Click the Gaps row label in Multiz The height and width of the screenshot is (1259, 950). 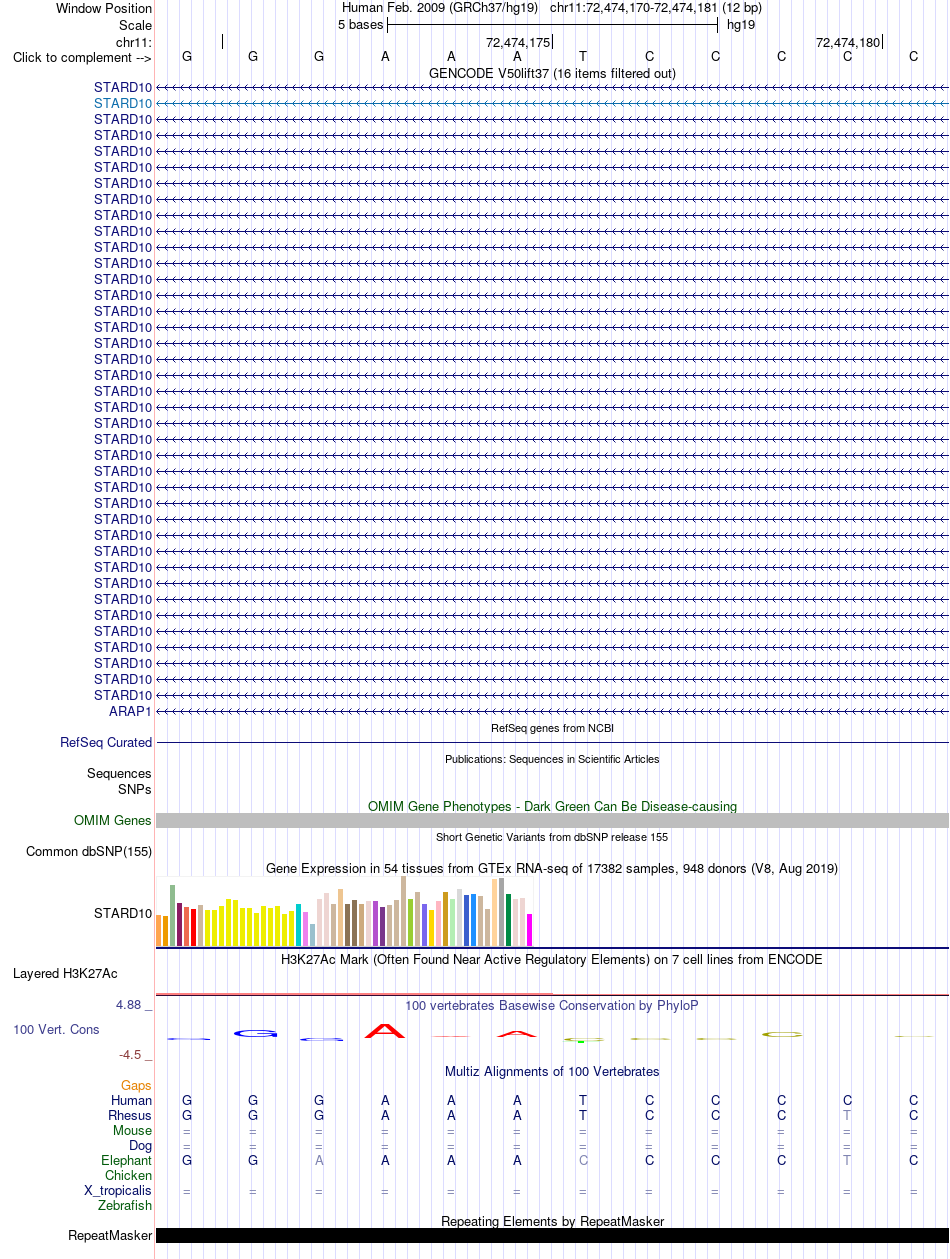click(136, 1085)
